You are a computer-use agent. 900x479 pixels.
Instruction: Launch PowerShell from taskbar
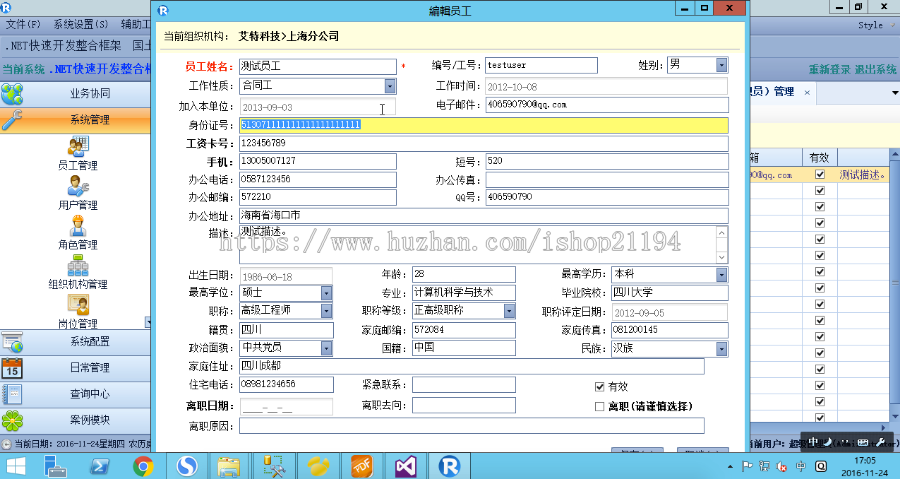99,466
